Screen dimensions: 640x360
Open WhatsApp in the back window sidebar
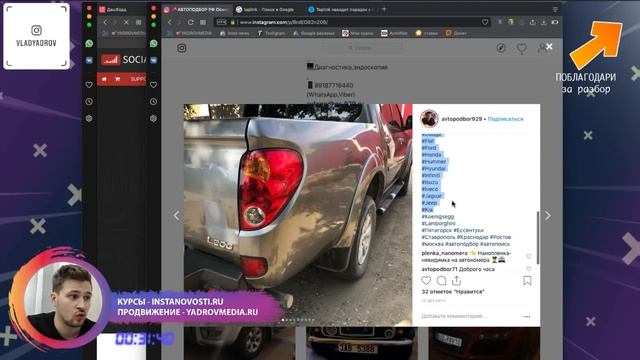(x=89, y=43)
